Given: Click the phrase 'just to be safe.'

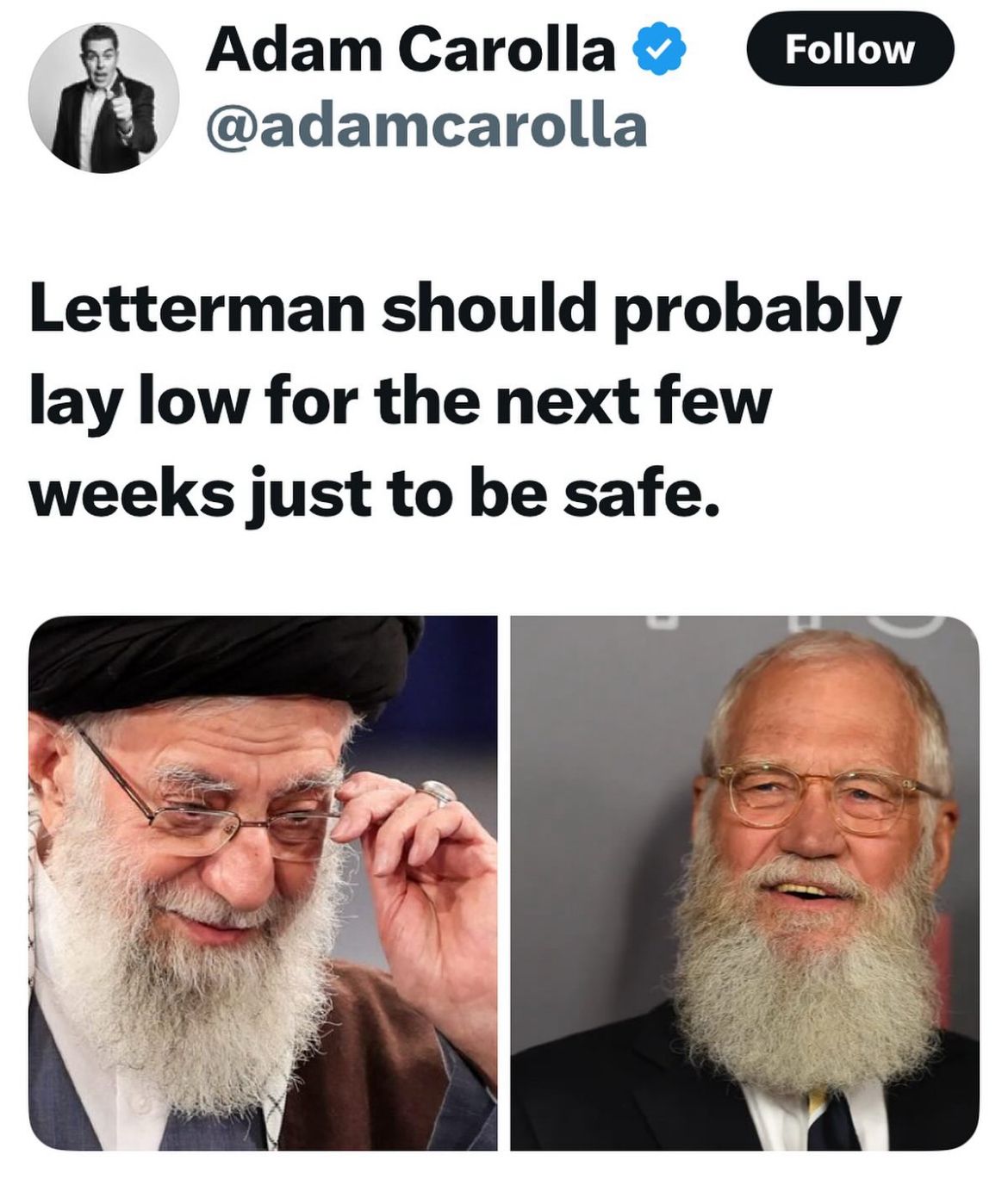Looking at the screenshot, I should (482, 495).
